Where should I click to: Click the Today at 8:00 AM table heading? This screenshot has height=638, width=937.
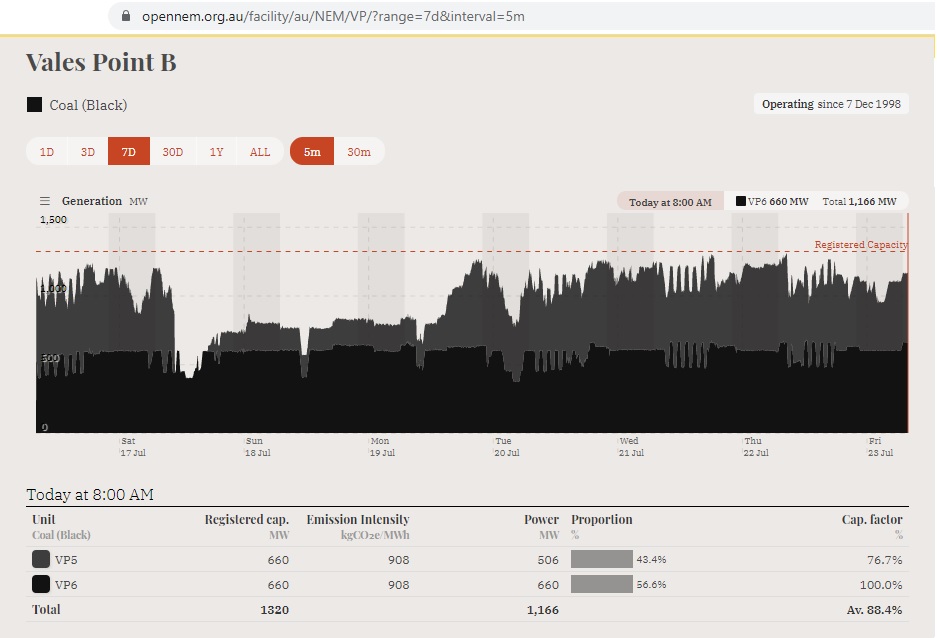coord(90,495)
